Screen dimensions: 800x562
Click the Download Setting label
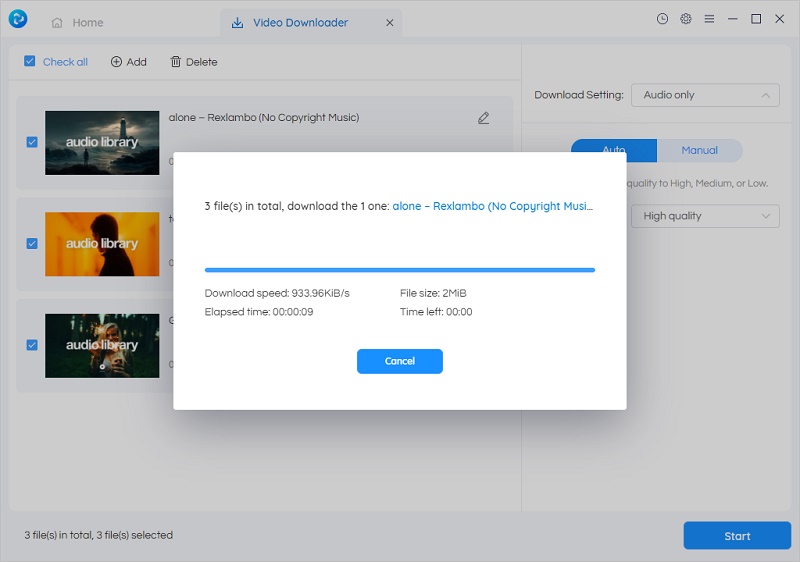click(579, 95)
